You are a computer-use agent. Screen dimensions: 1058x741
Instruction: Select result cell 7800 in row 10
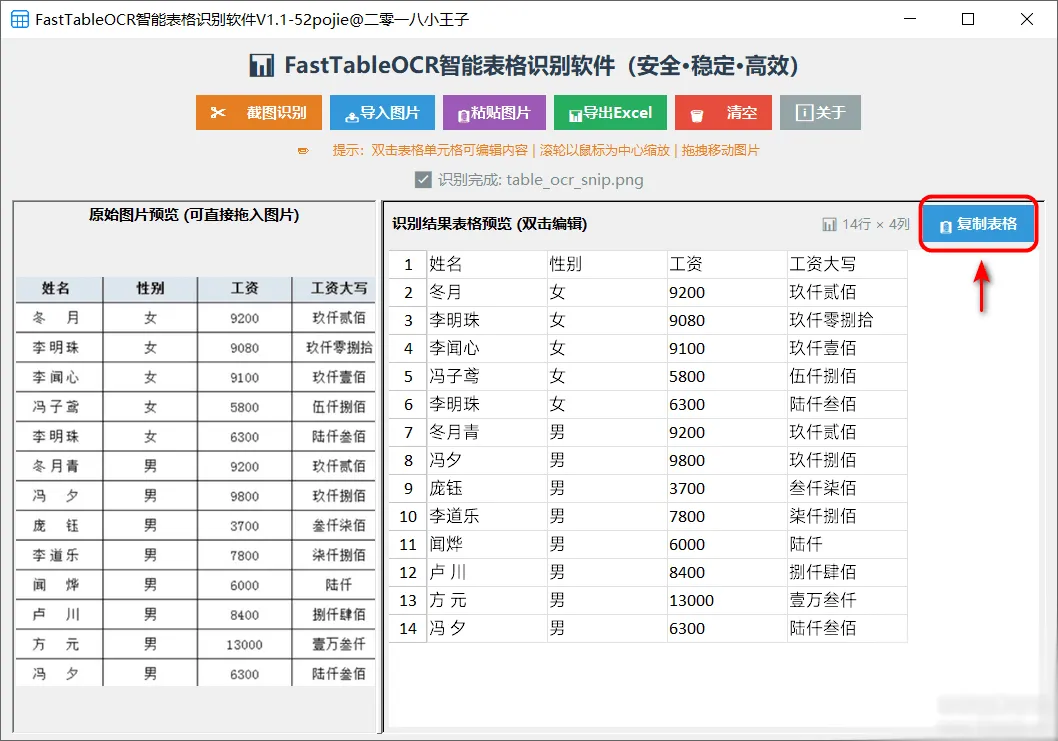pos(727,516)
